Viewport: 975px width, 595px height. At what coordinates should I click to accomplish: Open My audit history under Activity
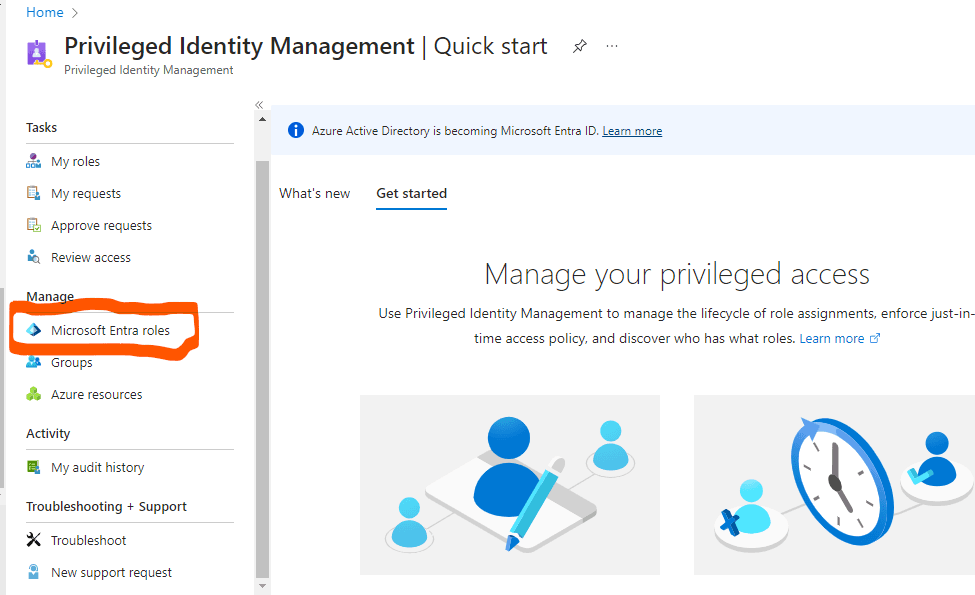(x=97, y=468)
